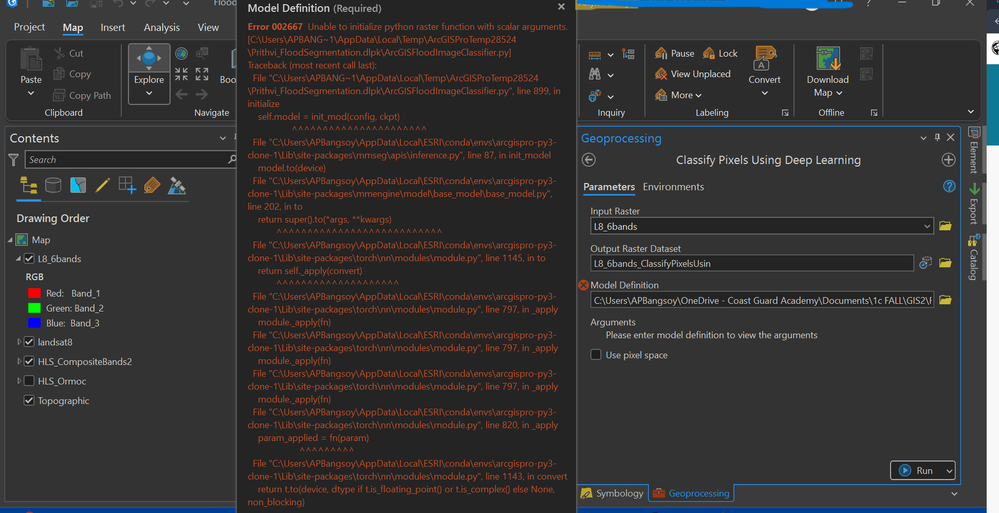Click the Geoprocessing back arrow

589,160
